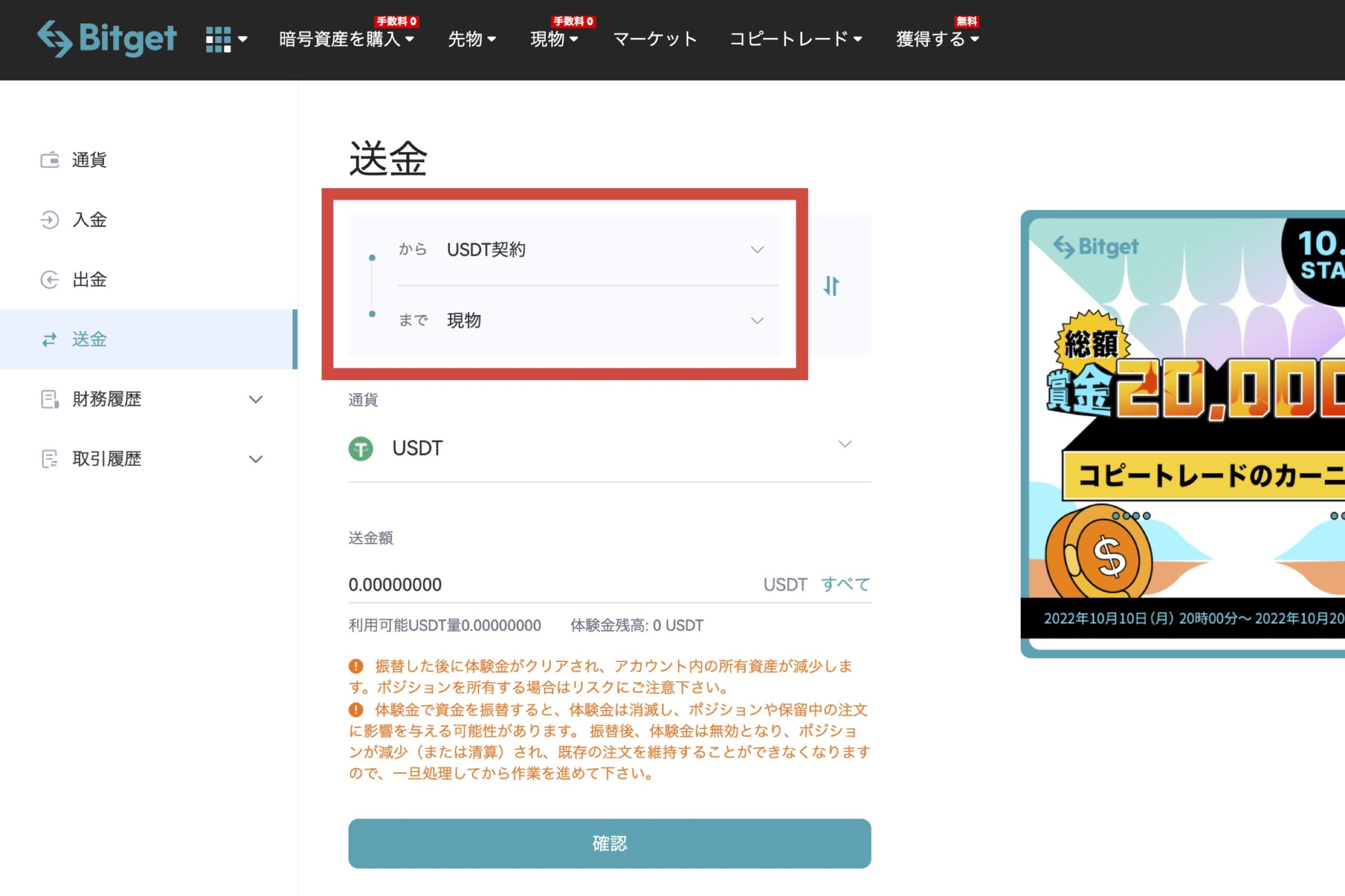Screen dimensions: 1345x896
Task: Click the 出金 withdrawal icon
Action: pyautogui.click(x=50, y=280)
